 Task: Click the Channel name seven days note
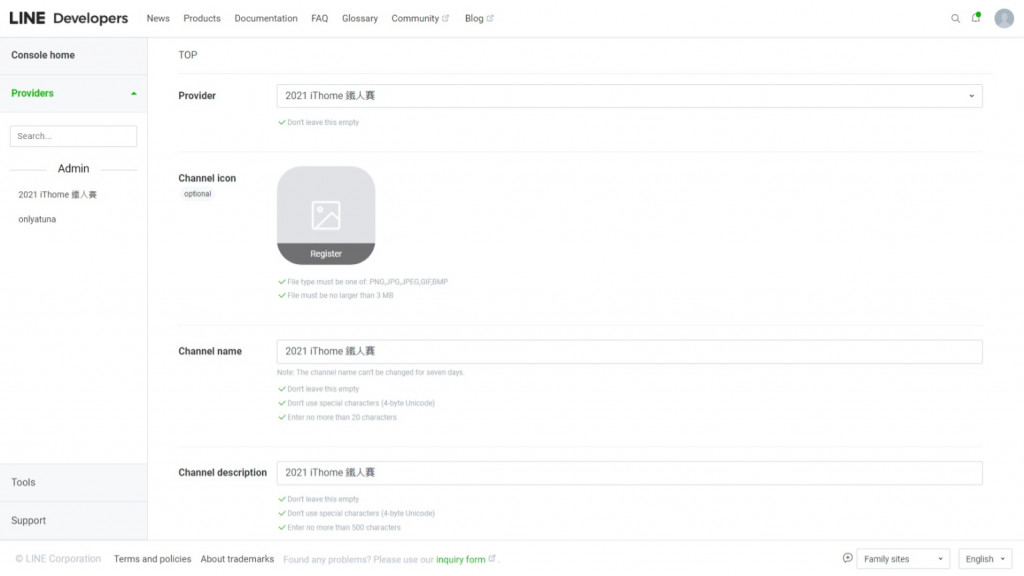coord(370,372)
